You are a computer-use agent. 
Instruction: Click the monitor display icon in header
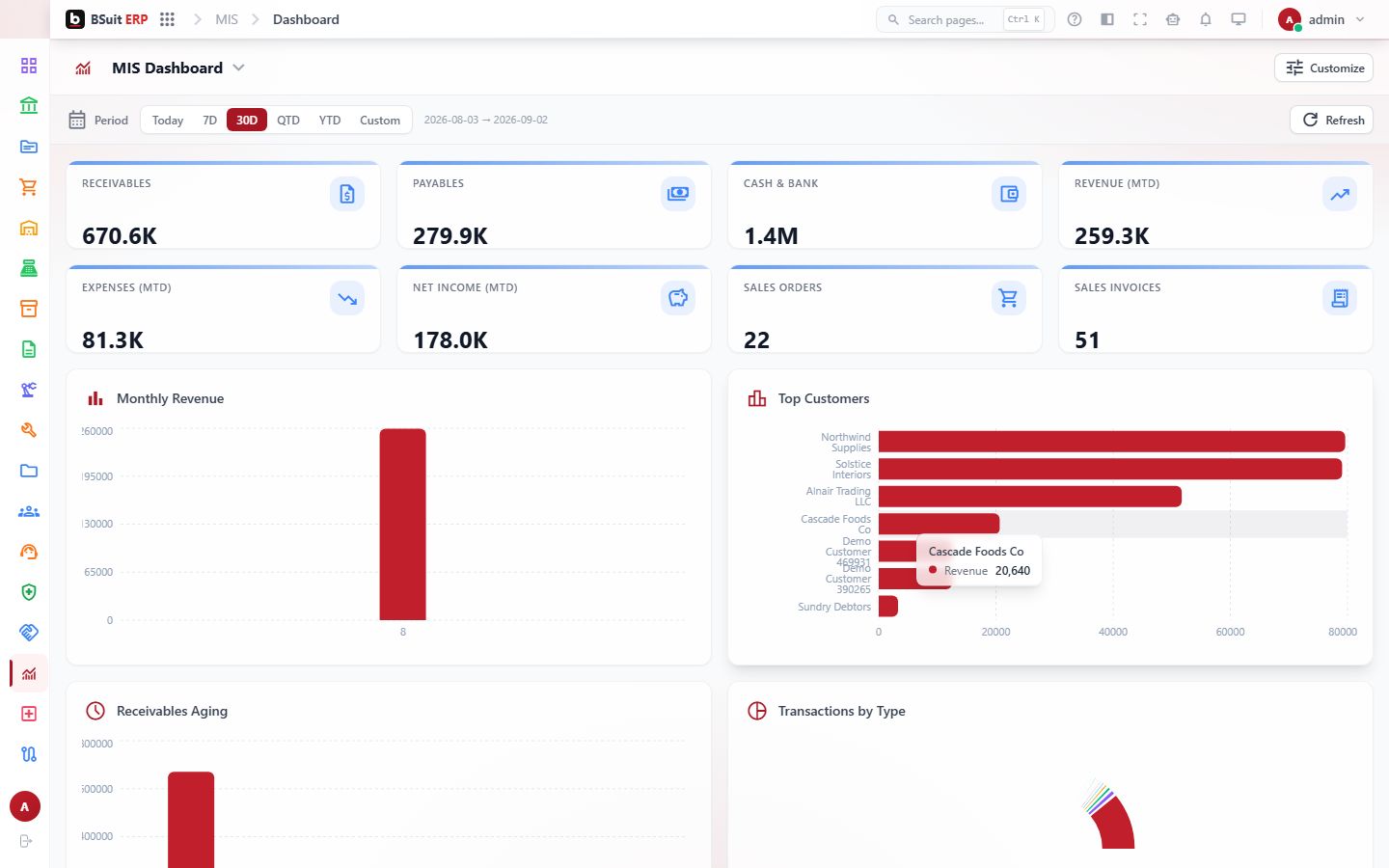[x=1239, y=19]
